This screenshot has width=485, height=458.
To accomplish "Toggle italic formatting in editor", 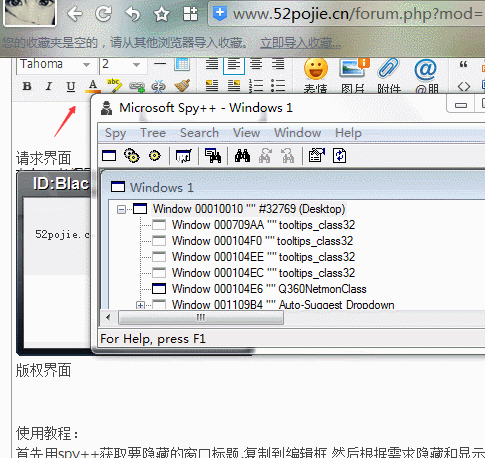I will coord(49,86).
